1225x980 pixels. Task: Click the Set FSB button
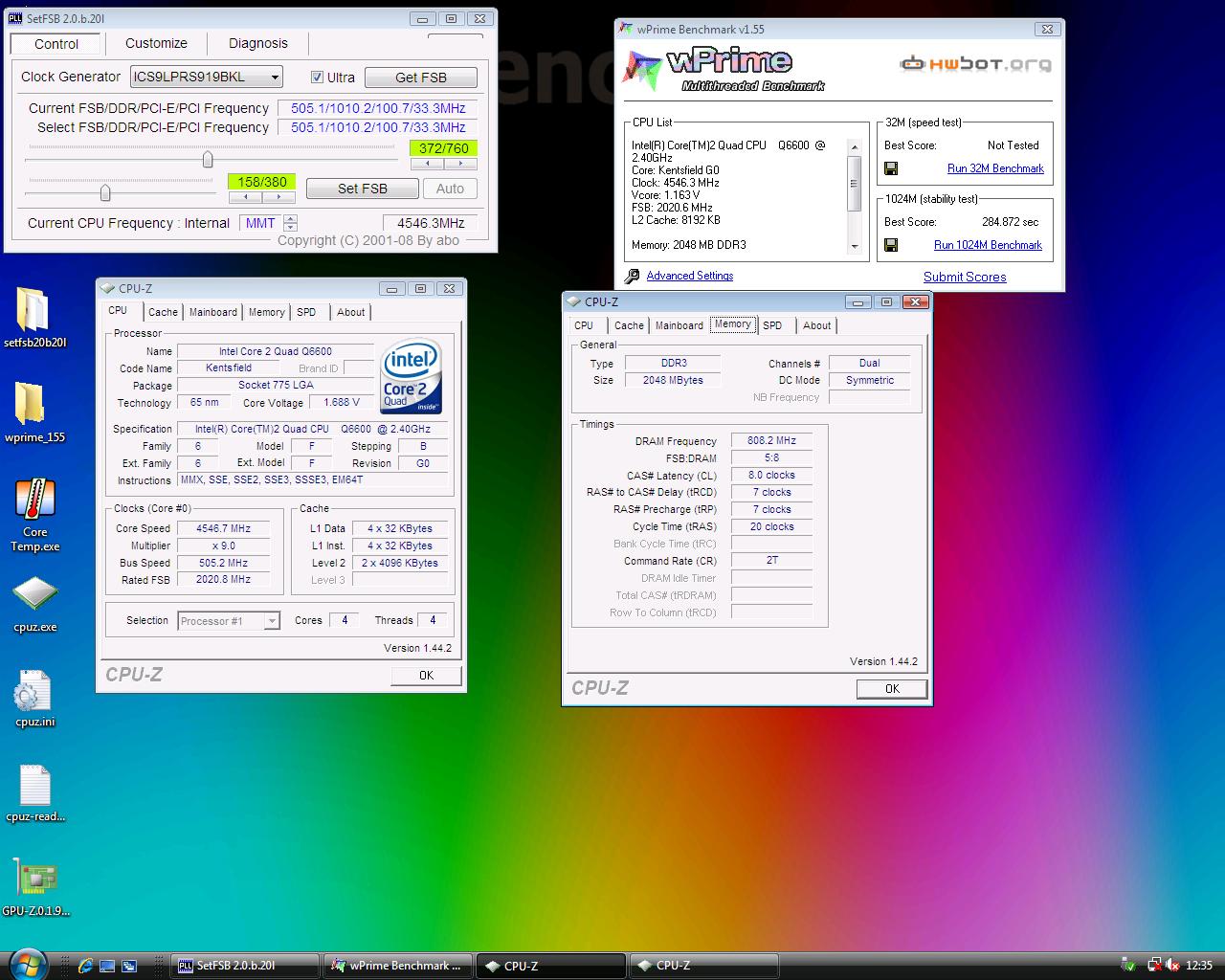click(x=362, y=189)
